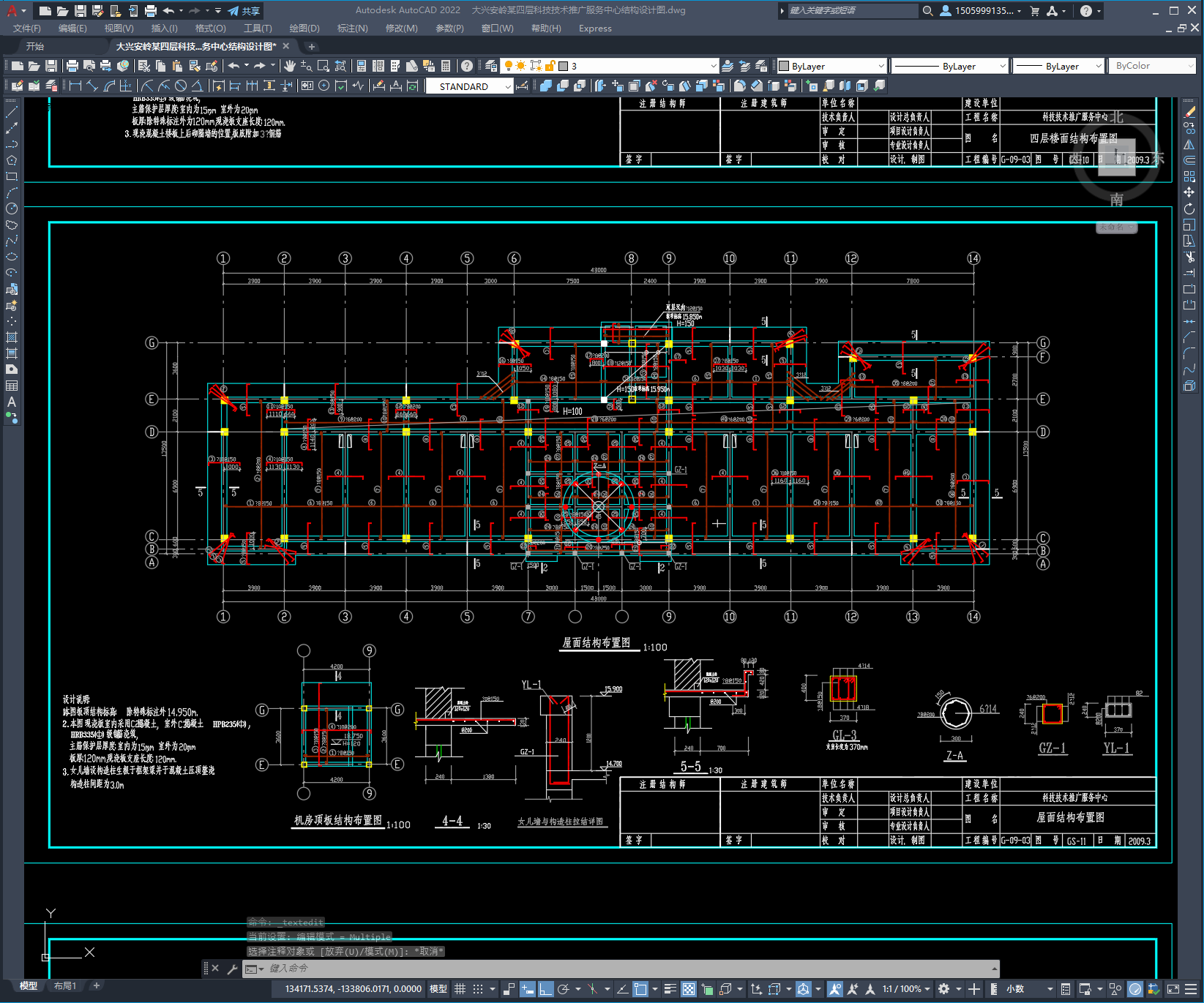
Task: Select the Multiline Text A tool
Action: coord(12,402)
